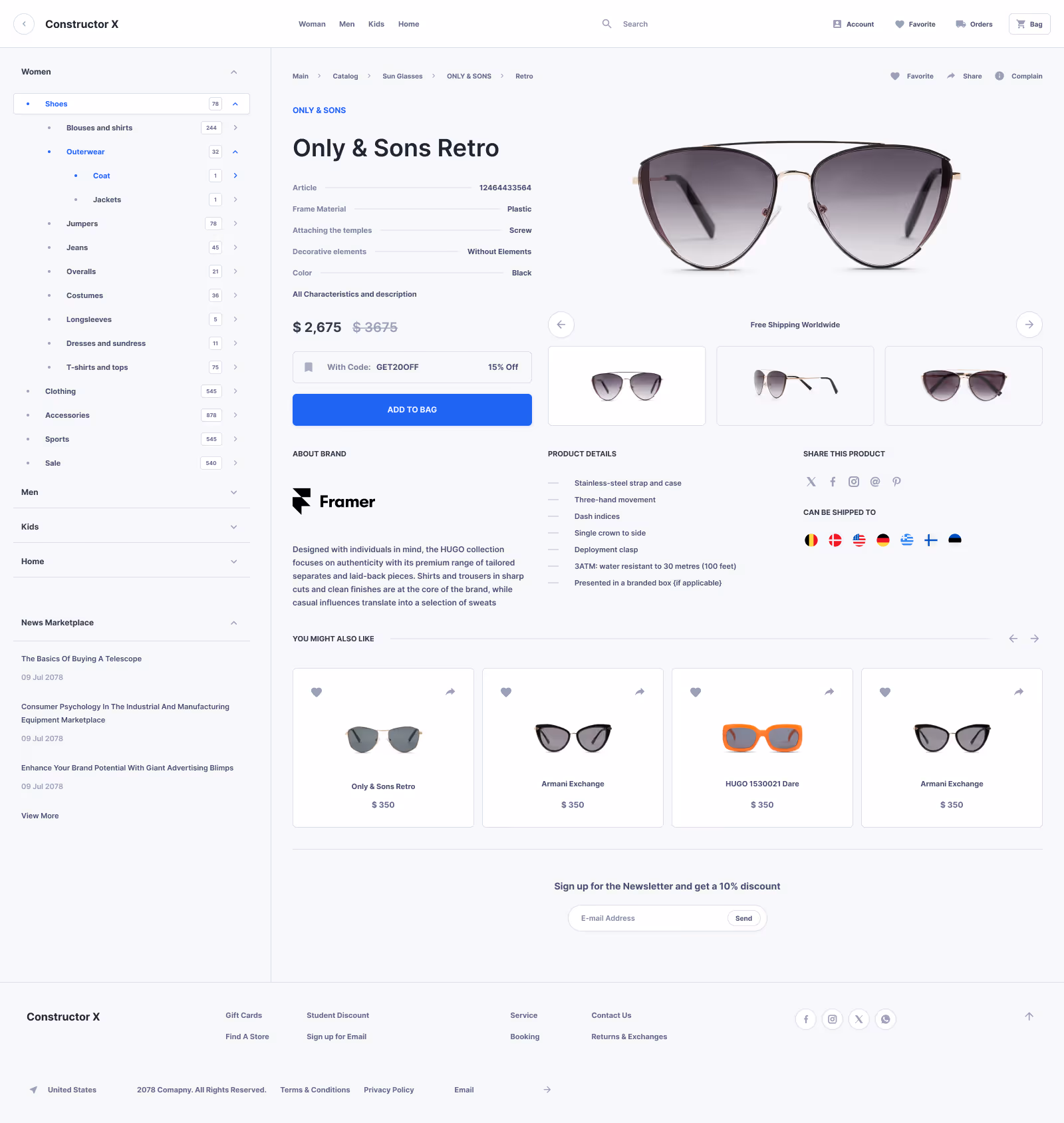Screen dimensions: 1064x1123
Task: Click next arrow in You Might Also Like
Action: point(1035,639)
